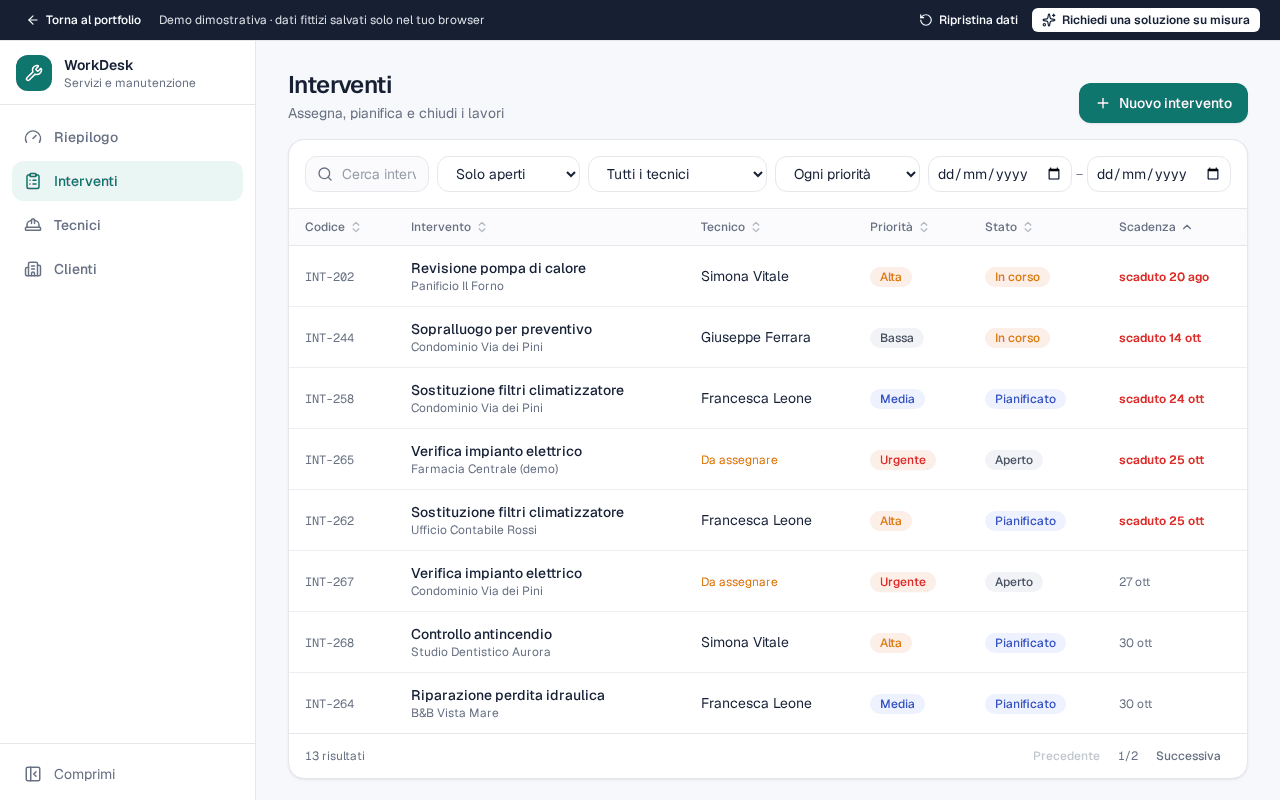The width and height of the screenshot is (1280, 800).
Task: Collapse the sidebar with Comprimi
Action: pyautogui.click(x=127, y=774)
